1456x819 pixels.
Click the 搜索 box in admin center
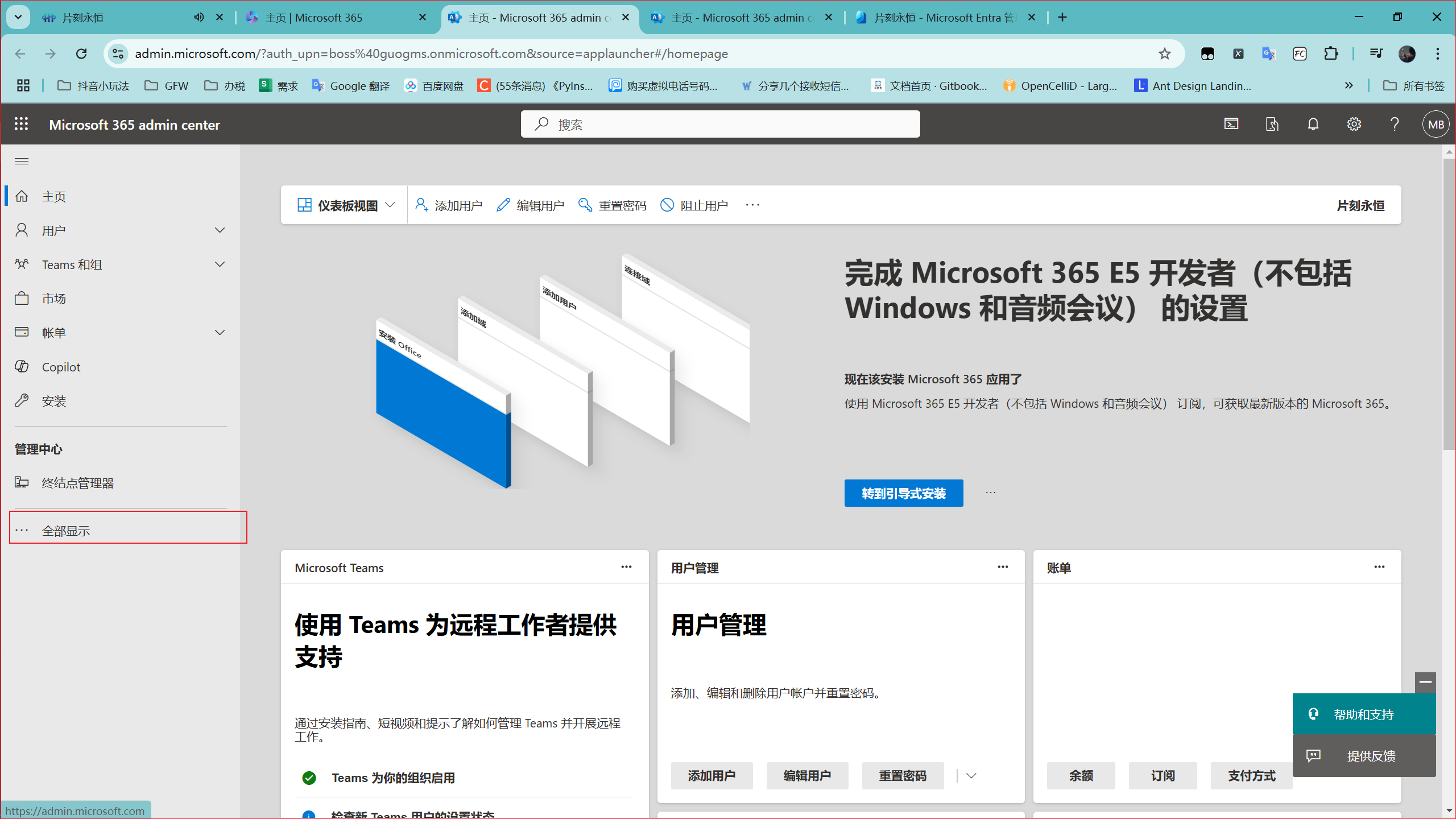720,124
